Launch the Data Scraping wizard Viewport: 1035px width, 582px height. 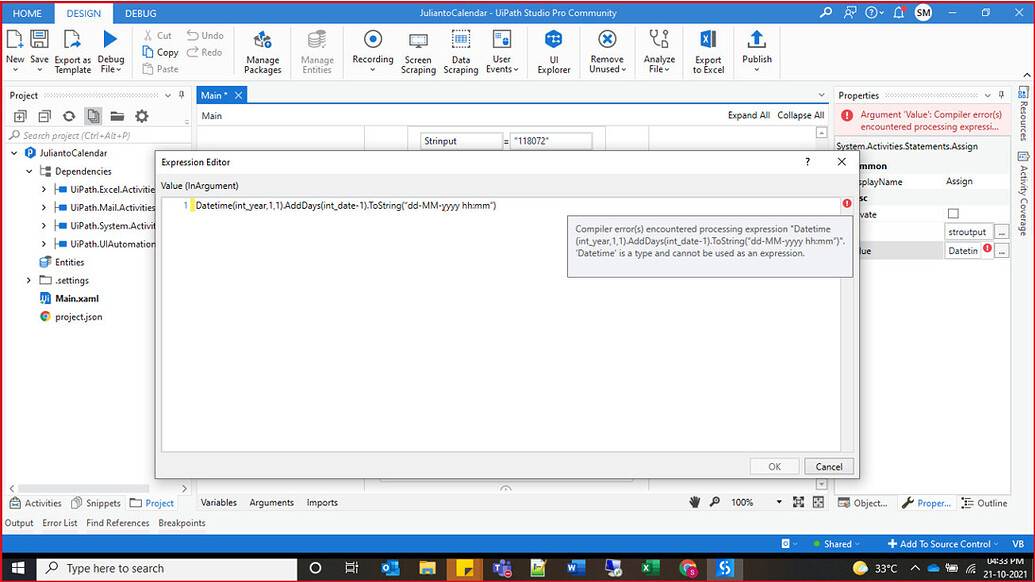pos(461,52)
